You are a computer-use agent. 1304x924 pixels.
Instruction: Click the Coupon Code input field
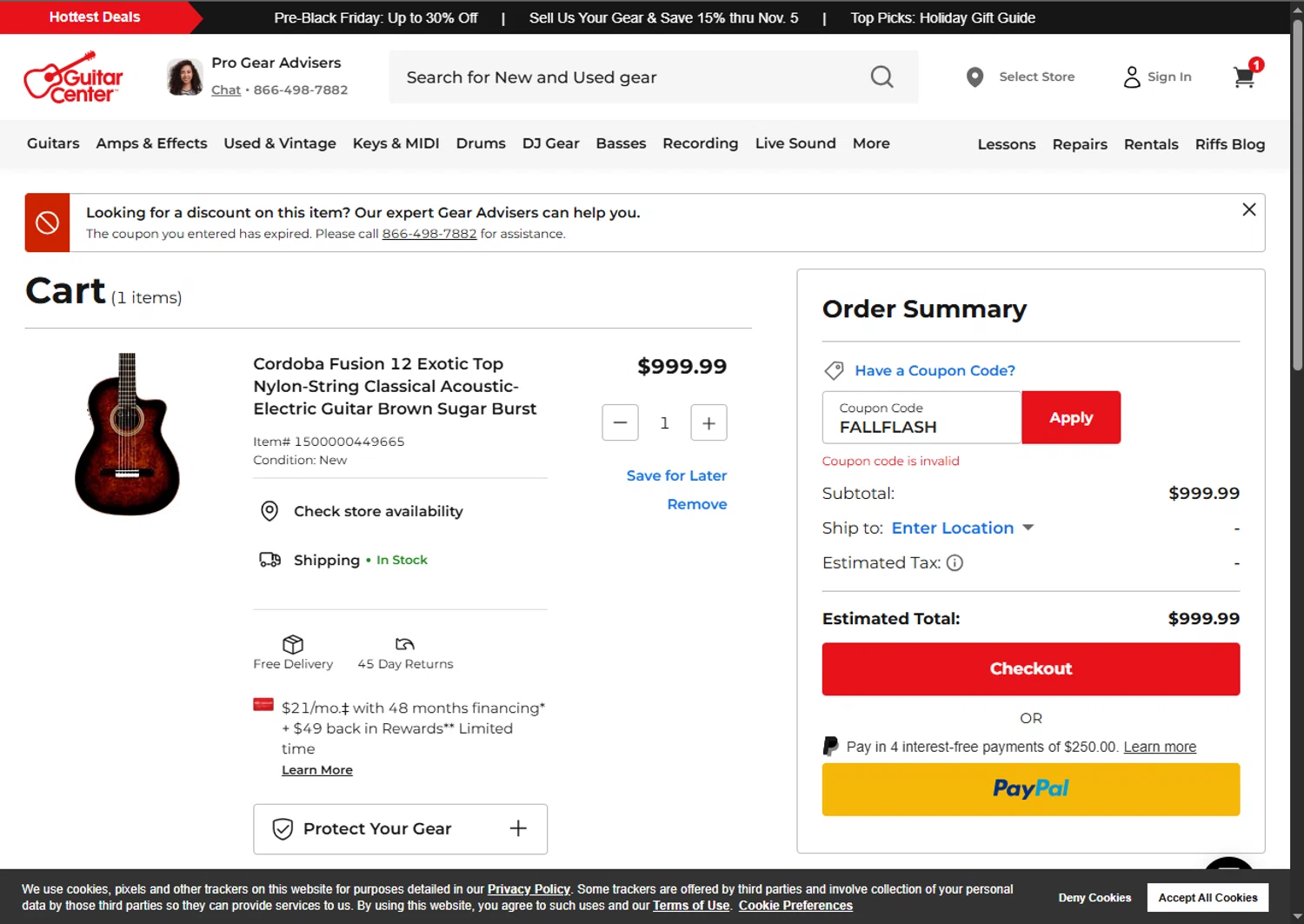click(x=921, y=418)
